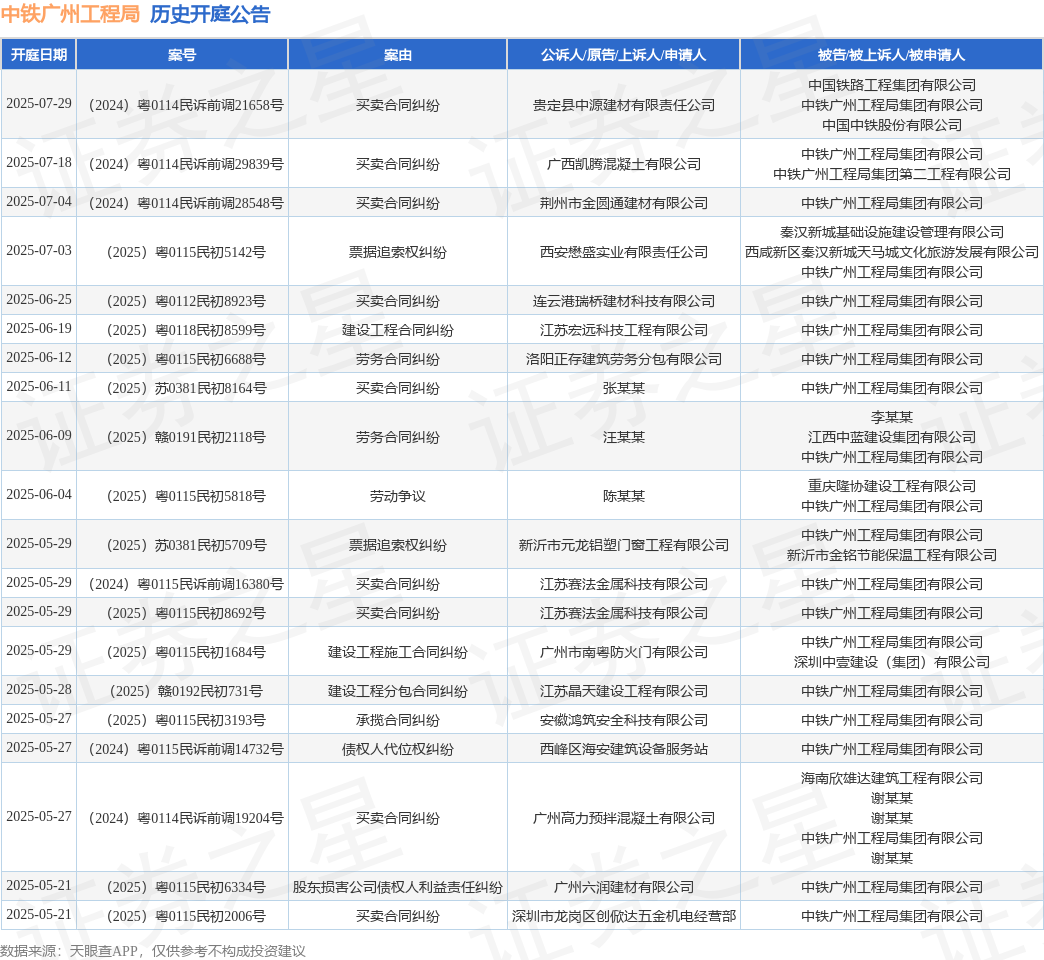Click the 数据来源 天眼查APP footer note
This screenshot has height=960, width=1044.
tap(152, 951)
